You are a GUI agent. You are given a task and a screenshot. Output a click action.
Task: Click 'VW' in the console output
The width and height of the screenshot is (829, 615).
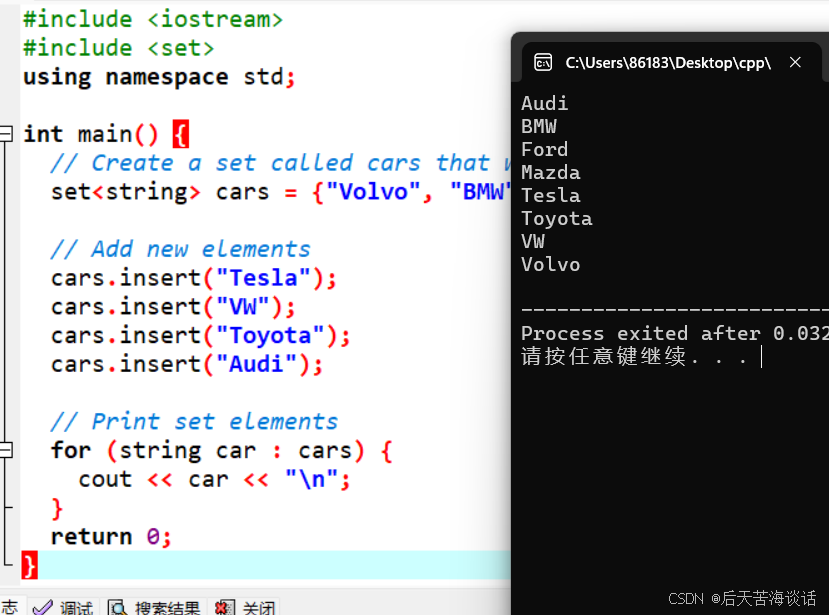(x=533, y=242)
